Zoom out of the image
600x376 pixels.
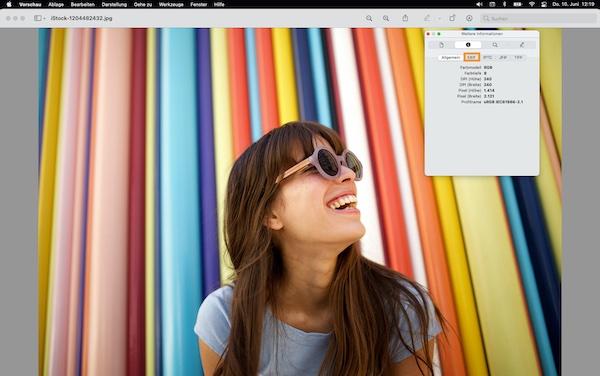click(369, 18)
